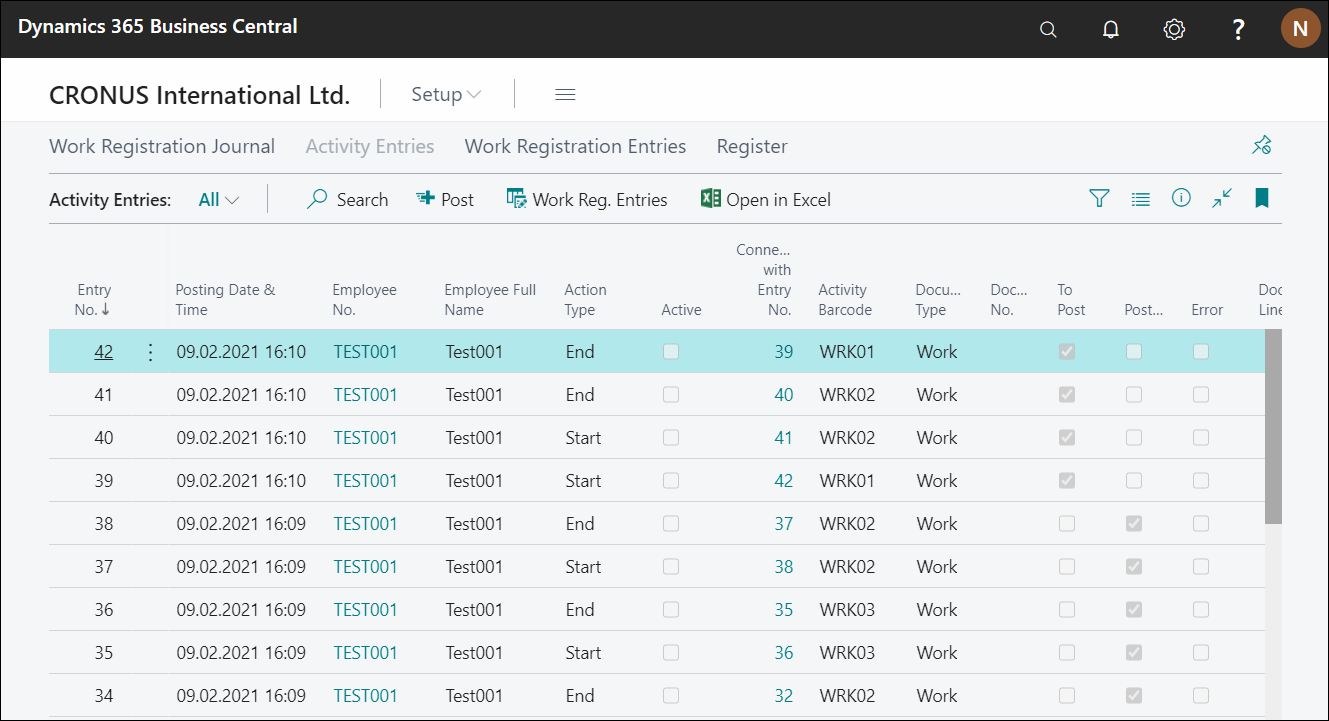The height and width of the screenshot is (721, 1329).
Task: Select entry number 38 cell
Action: [103, 524]
